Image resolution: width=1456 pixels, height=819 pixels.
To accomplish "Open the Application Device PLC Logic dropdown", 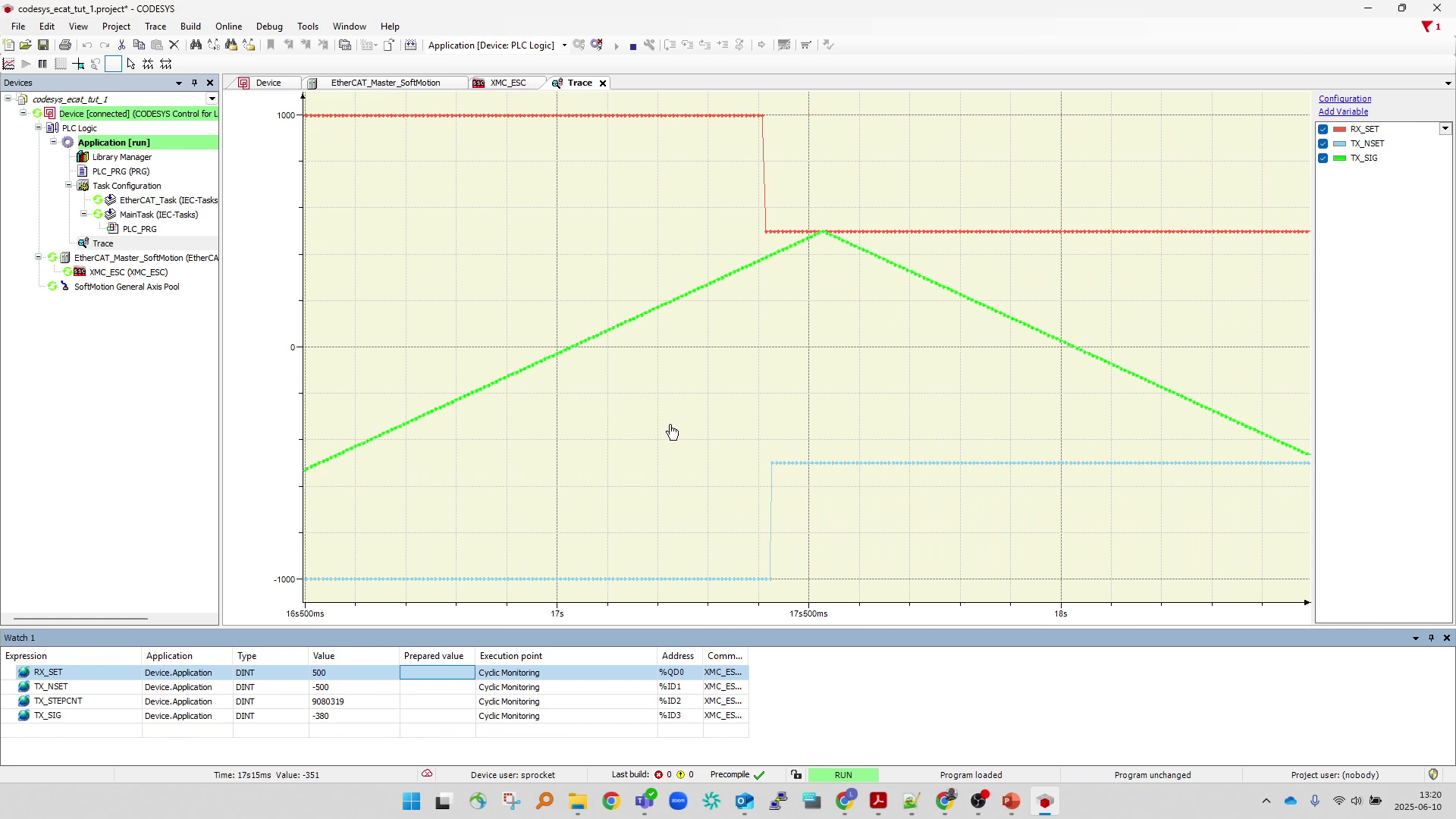I will tap(564, 45).
